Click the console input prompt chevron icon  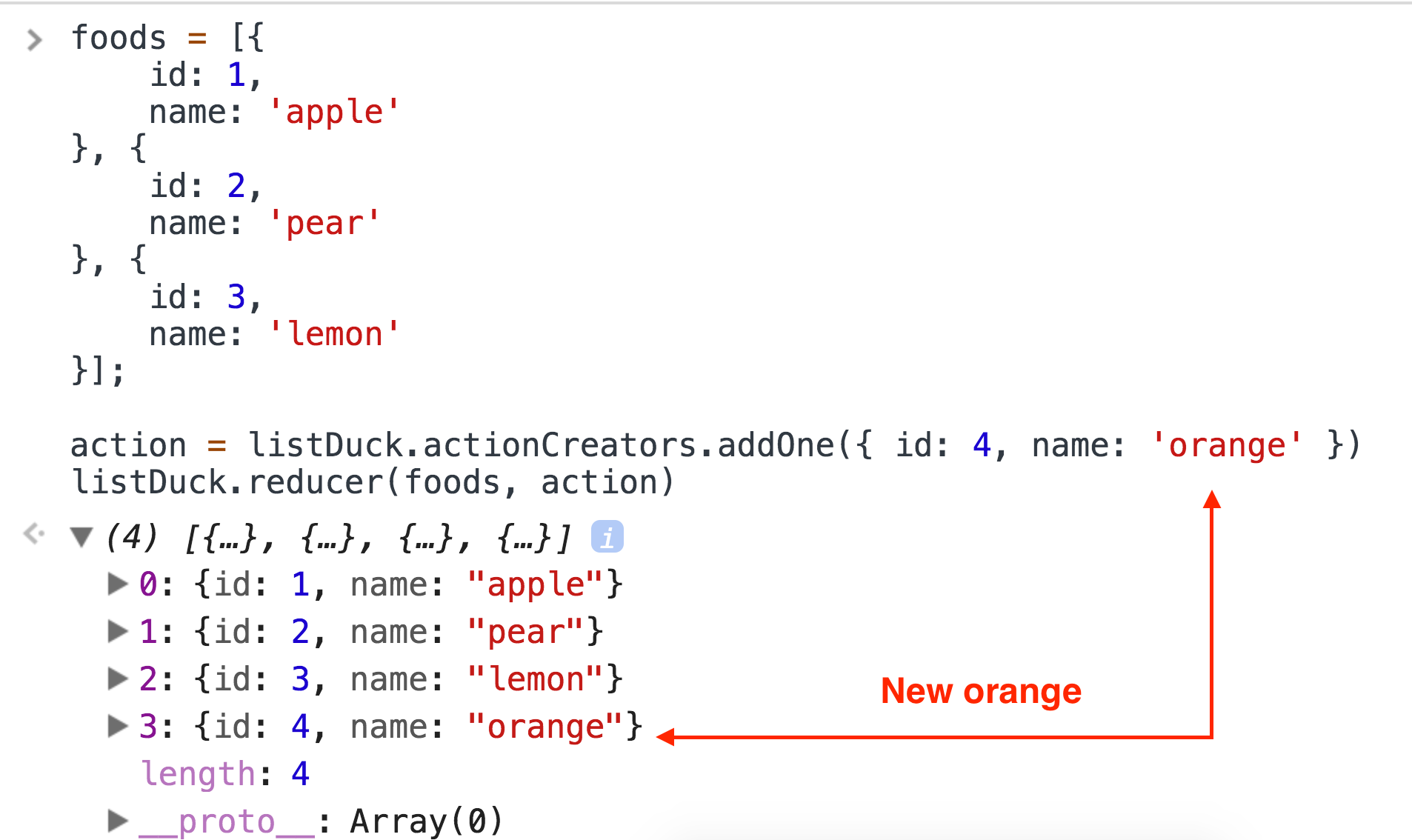[34, 39]
